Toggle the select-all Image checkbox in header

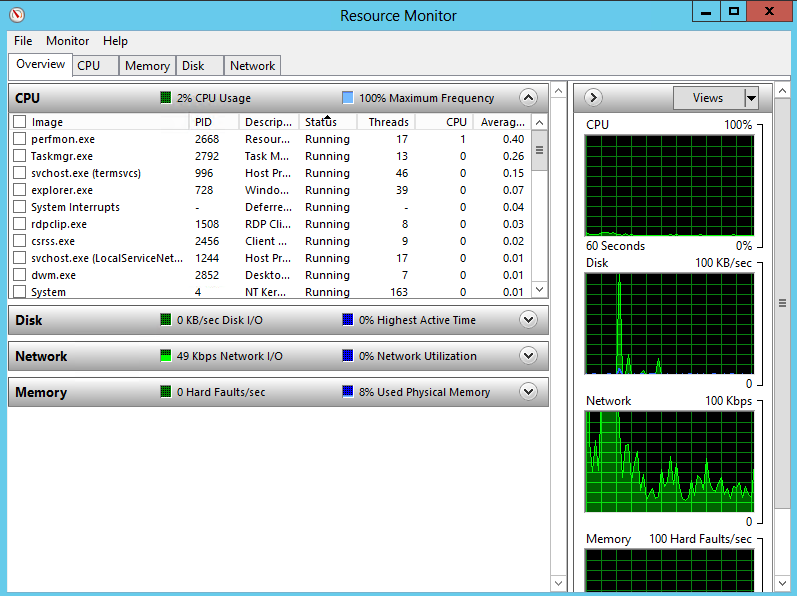tap(19, 122)
